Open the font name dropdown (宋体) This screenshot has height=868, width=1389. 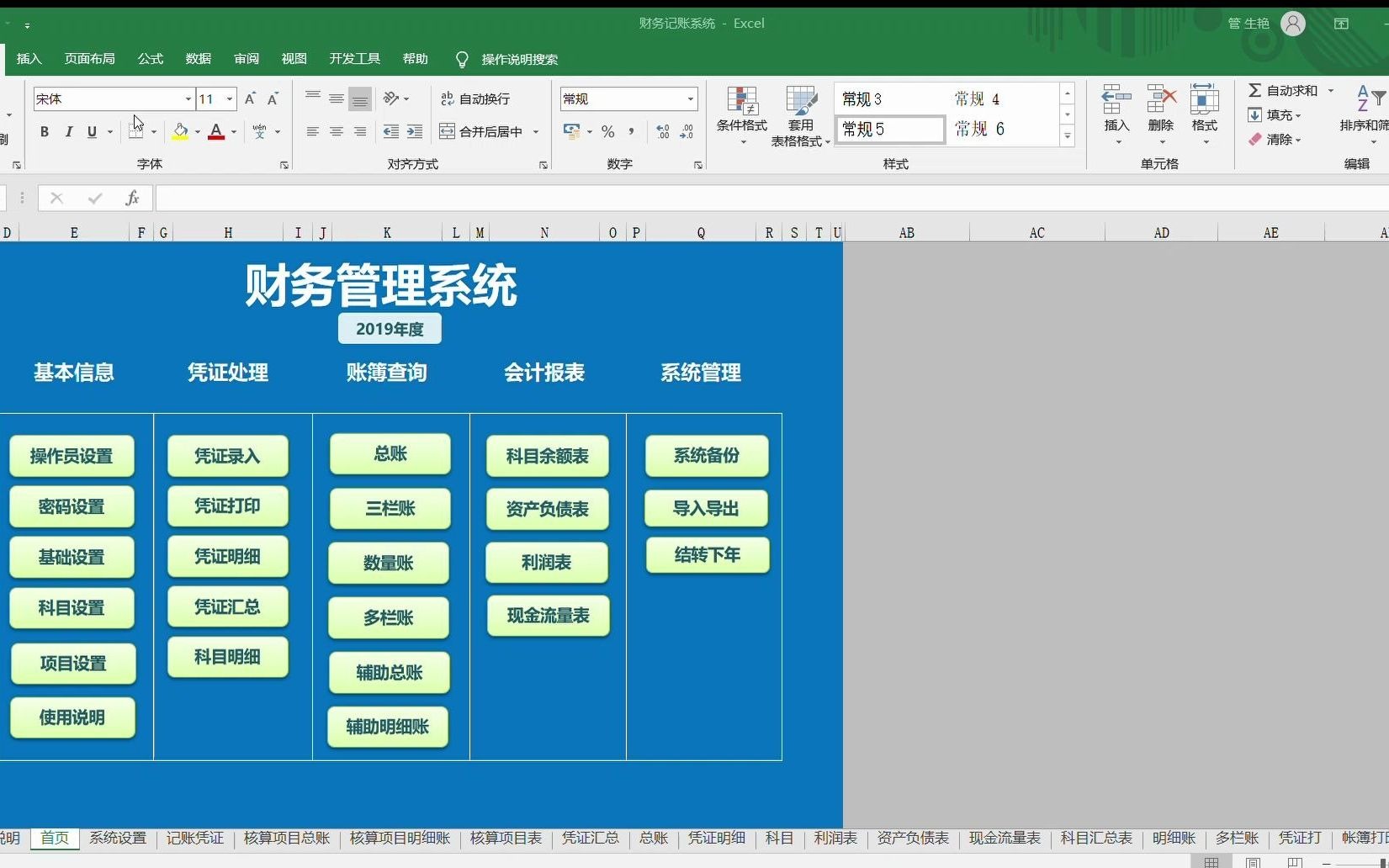pos(188,99)
